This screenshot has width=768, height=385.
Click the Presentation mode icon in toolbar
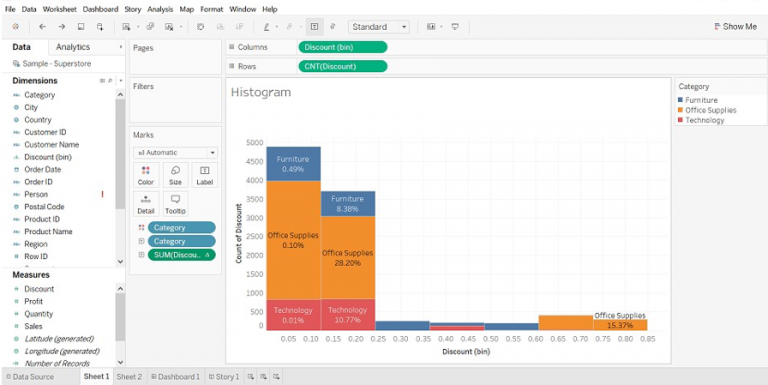[455, 27]
